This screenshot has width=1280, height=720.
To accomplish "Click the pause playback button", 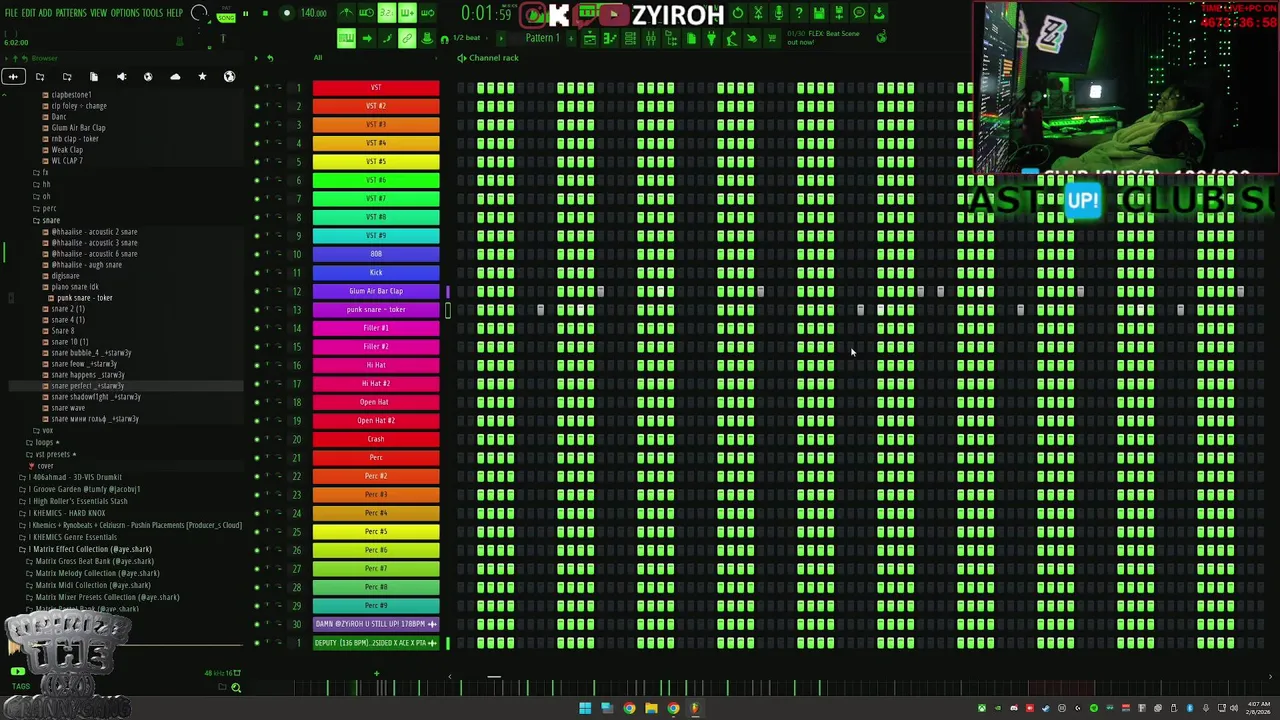I will point(245,13).
